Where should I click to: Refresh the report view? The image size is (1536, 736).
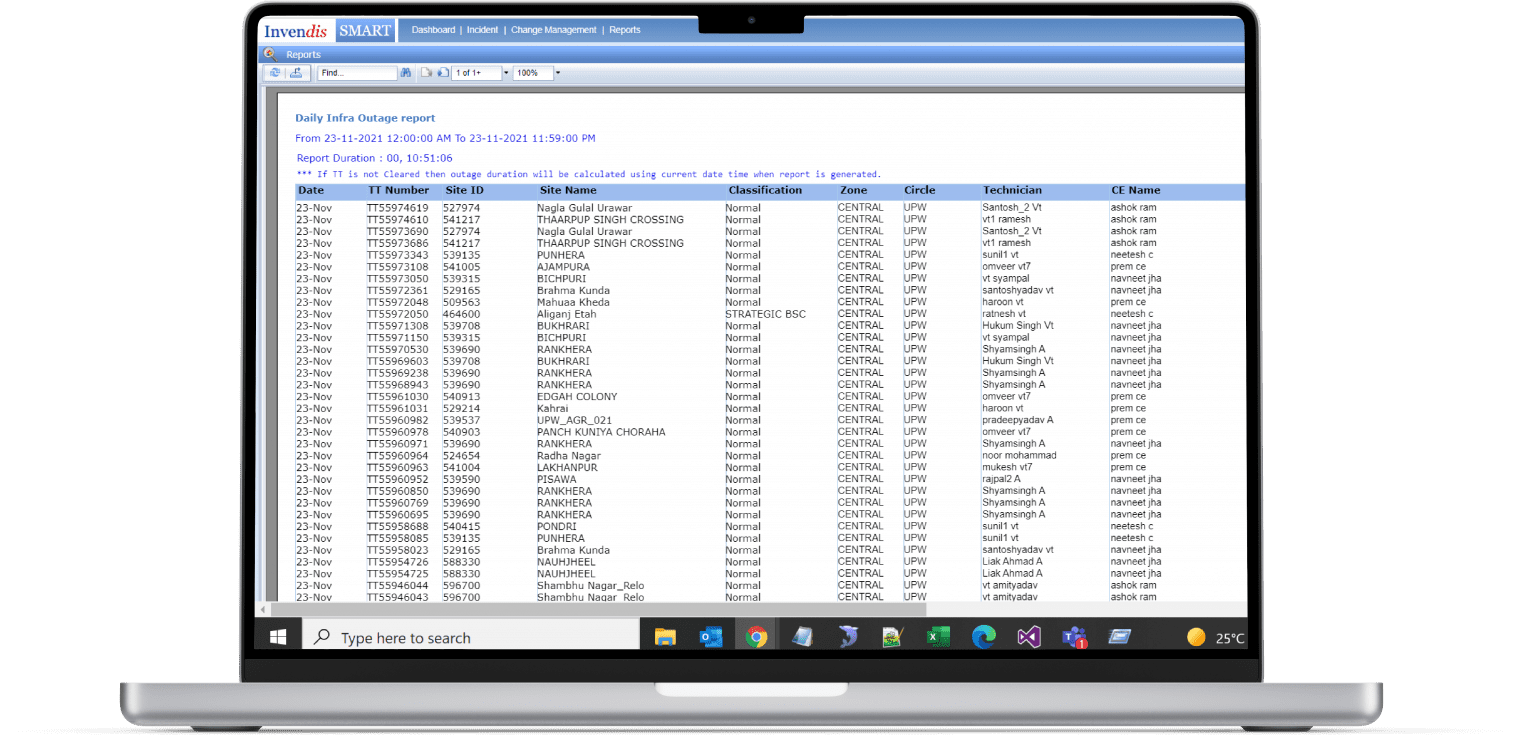[275, 72]
